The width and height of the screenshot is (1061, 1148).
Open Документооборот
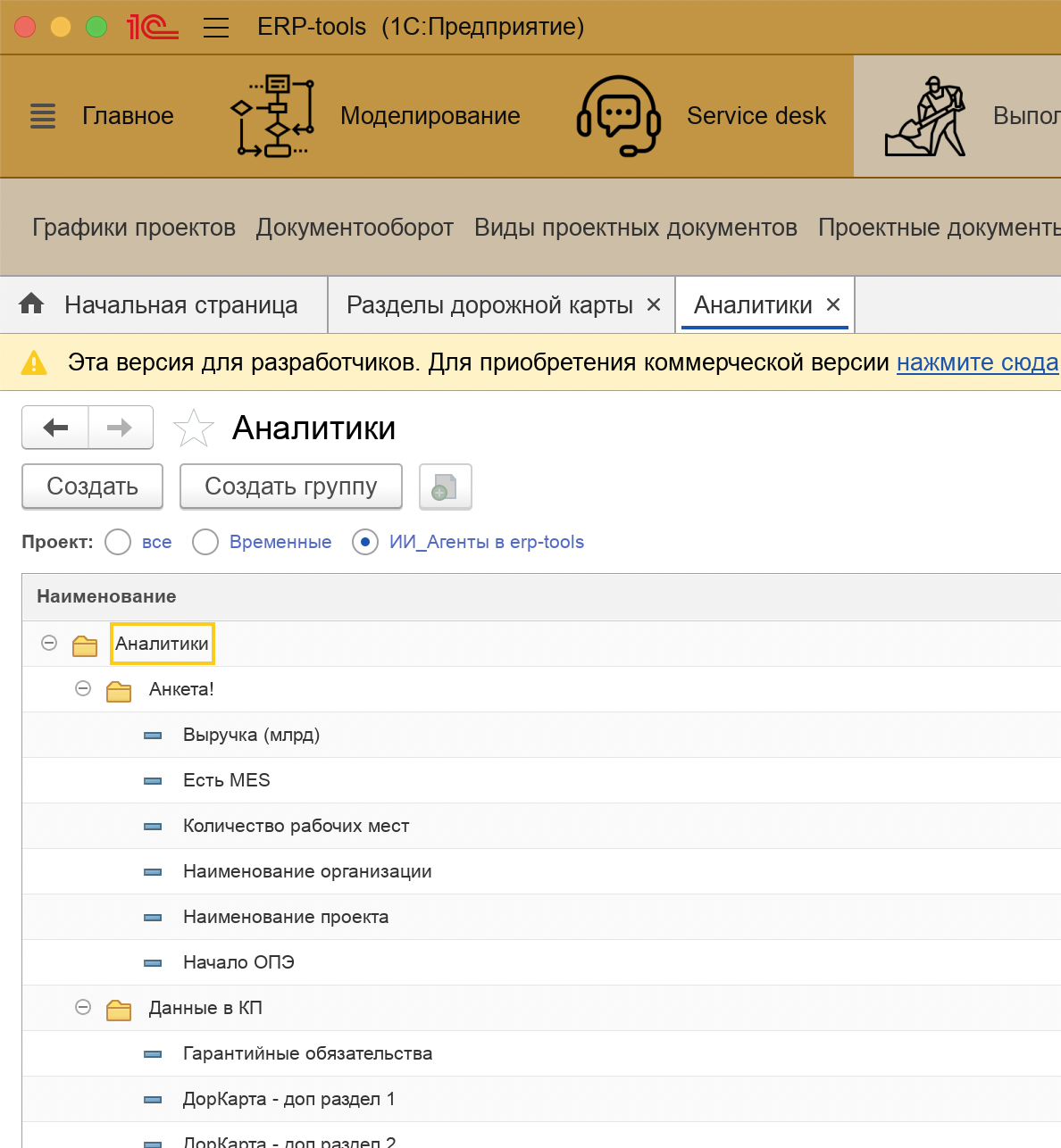355,228
